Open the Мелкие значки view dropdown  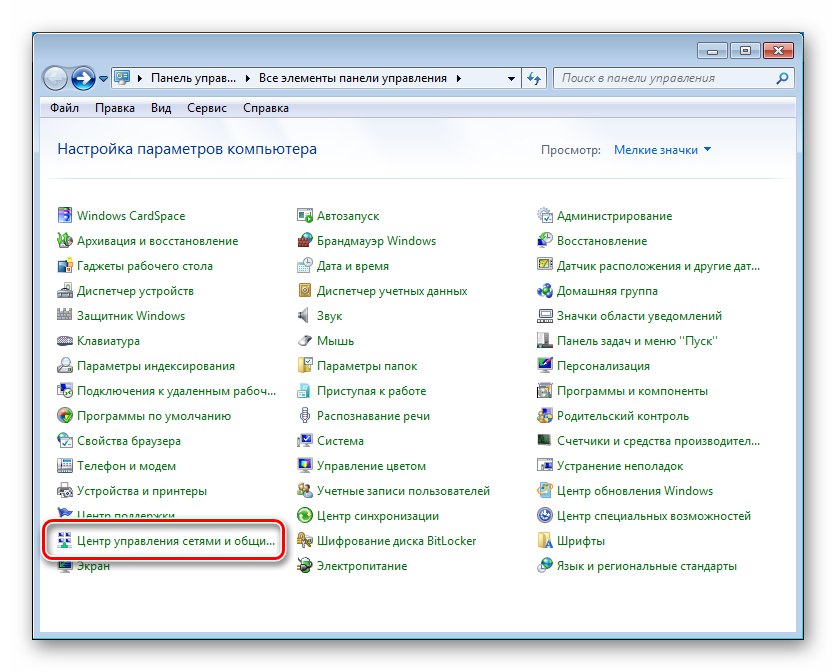[662, 150]
